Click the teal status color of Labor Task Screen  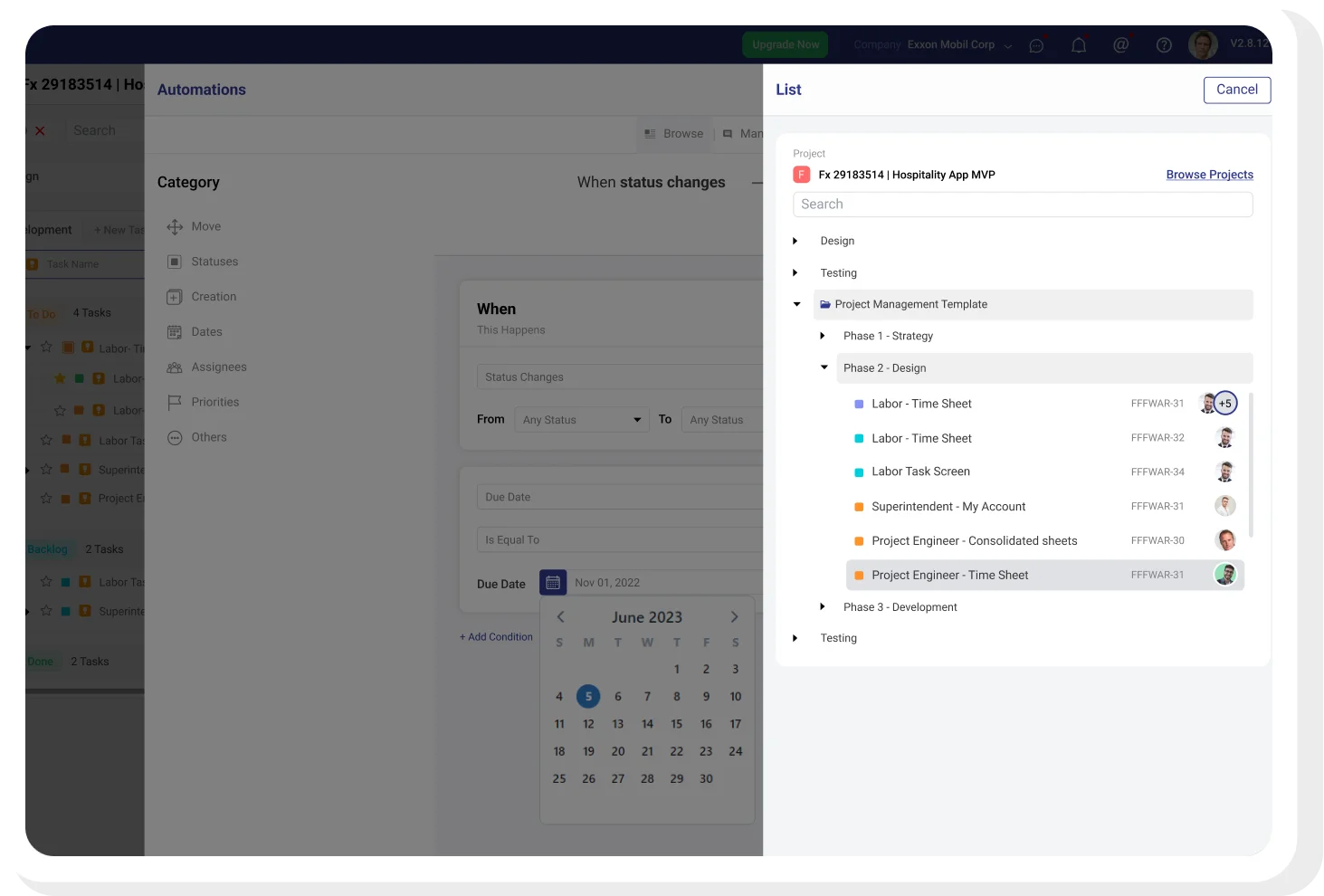tap(859, 472)
